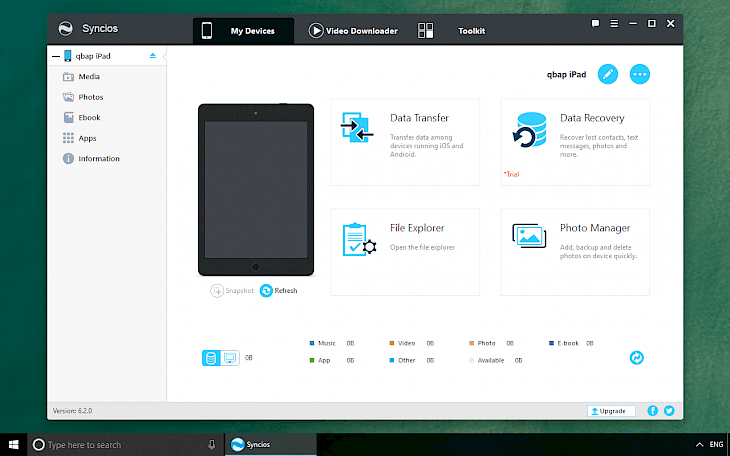The width and height of the screenshot is (730, 456).
Task: Open the Twitter link icon
Action: 669,411
